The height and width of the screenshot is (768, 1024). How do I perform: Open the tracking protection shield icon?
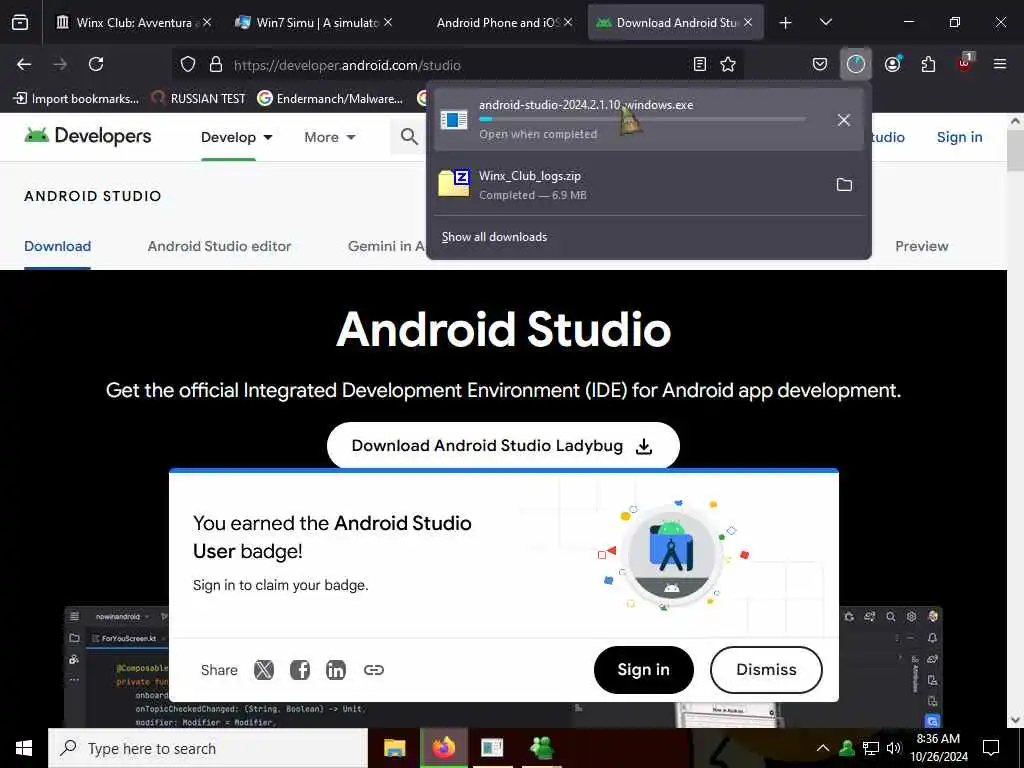188,64
